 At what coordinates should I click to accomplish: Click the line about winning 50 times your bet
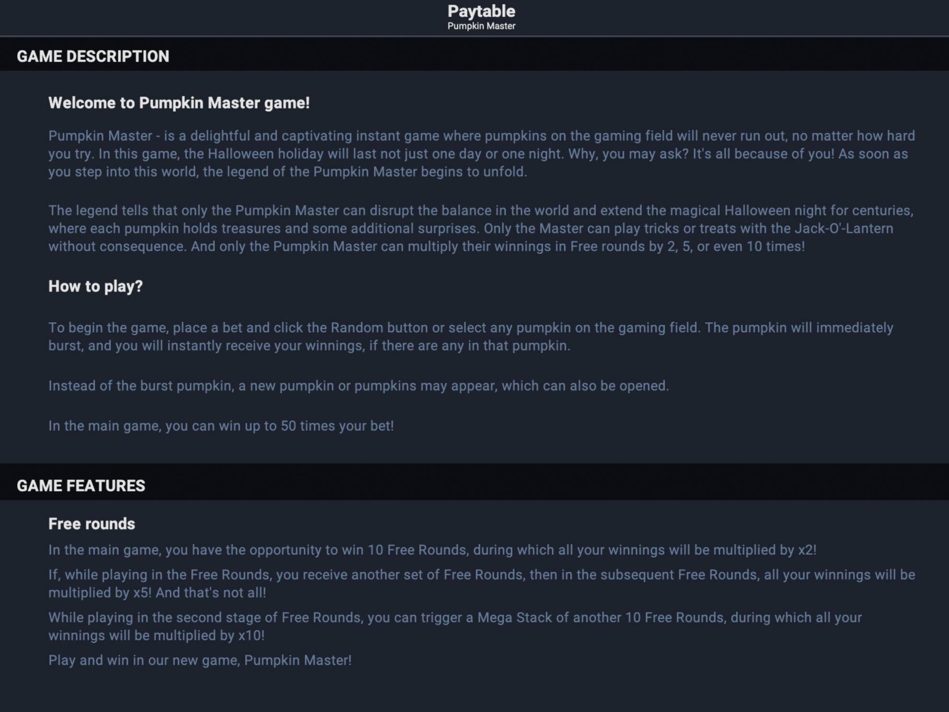tap(221, 426)
